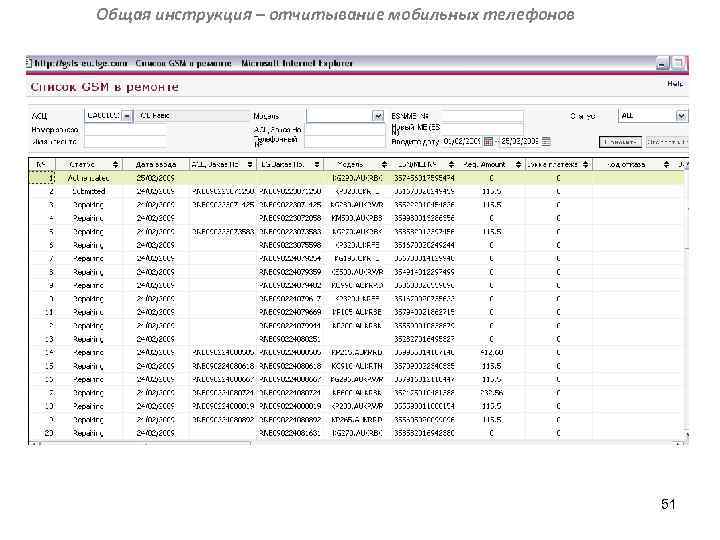Open calendar for the start date
The height and width of the screenshot is (540, 720).
(488, 141)
